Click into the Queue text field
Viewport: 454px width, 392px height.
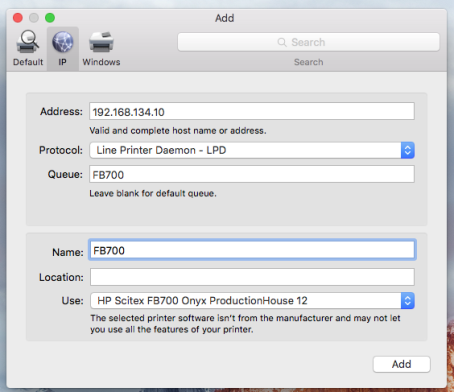coord(252,174)
